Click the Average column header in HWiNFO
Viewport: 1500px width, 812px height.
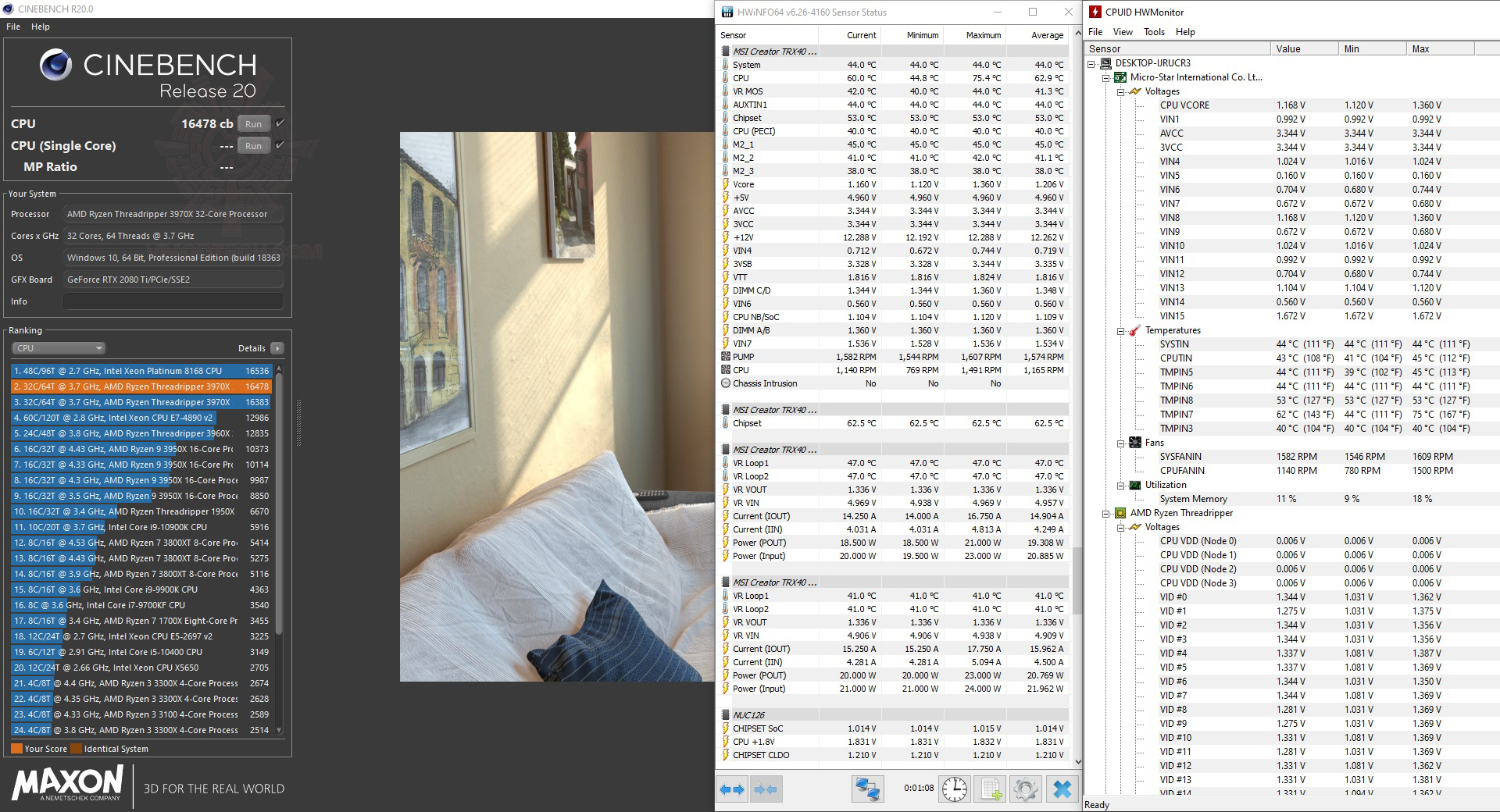click(x=1037, y=35)
